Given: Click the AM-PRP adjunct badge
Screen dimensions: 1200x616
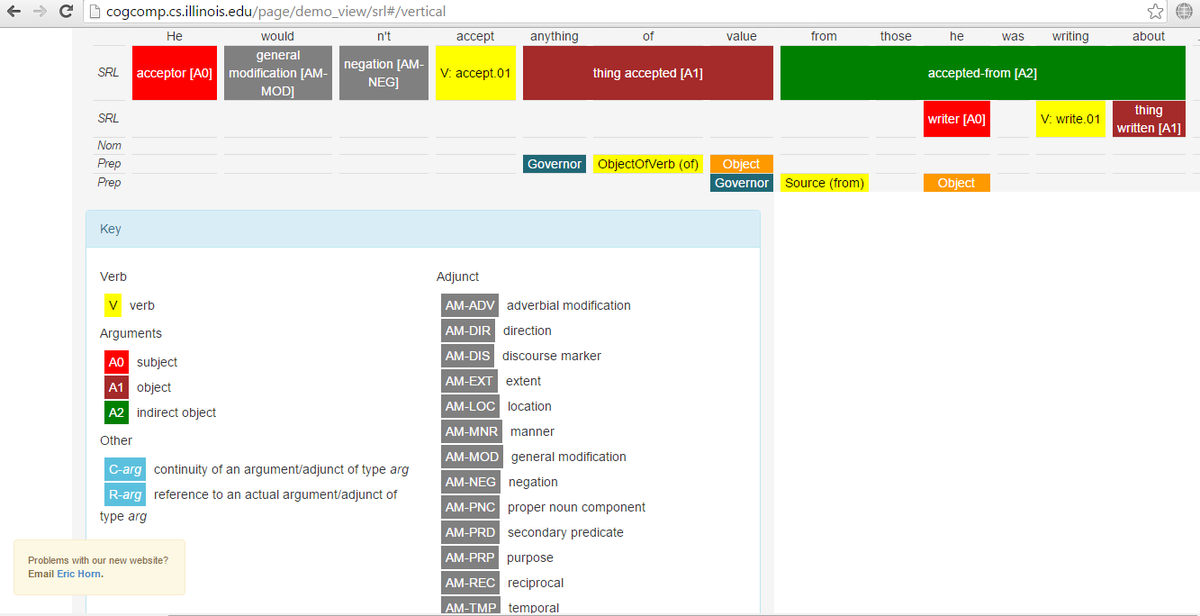Looking at the screenshot, I should pyautogui.click(x=470, y=557).
